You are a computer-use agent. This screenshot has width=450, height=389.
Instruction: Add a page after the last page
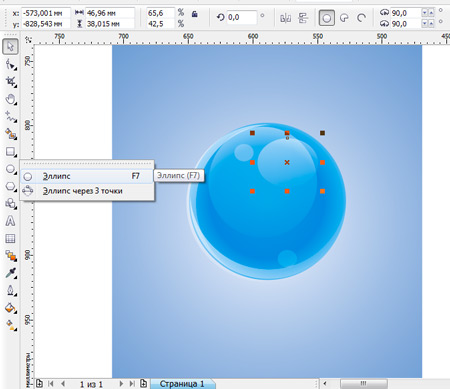pyautogui.click(x=144, y=384)
